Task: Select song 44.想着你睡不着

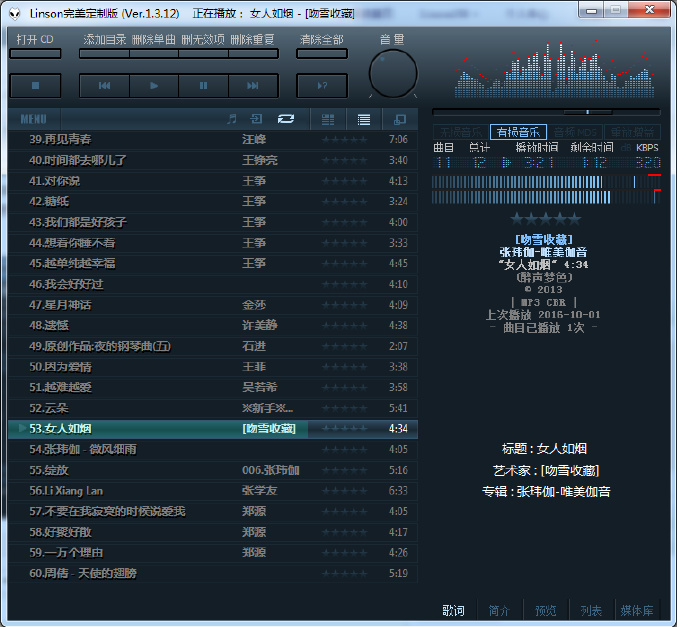Action: coord(213,243)
